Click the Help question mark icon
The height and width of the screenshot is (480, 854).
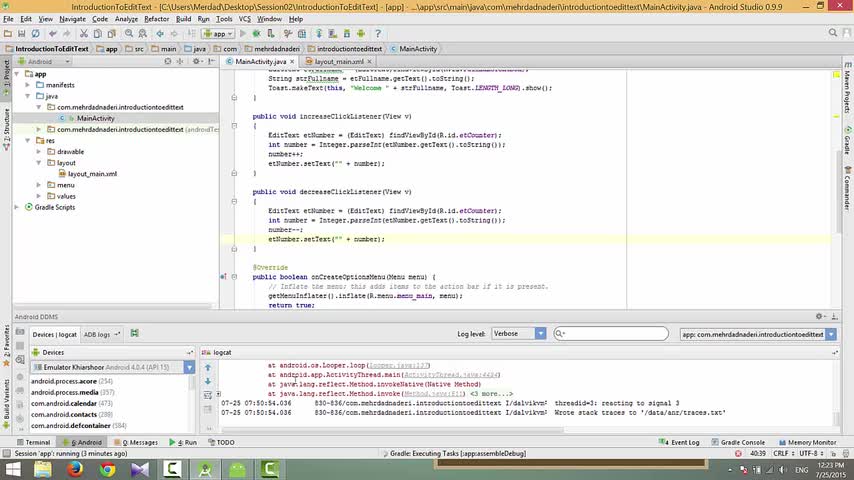pyautogui.click(x=378, y=34)
